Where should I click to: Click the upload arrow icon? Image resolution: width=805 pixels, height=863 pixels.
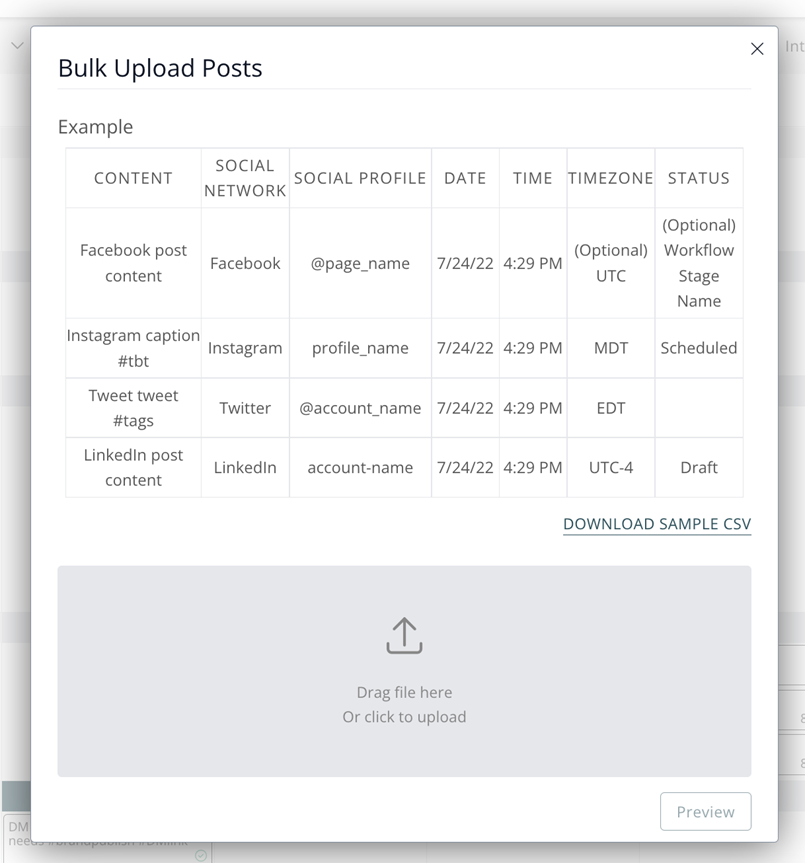(x=404, y=636)
